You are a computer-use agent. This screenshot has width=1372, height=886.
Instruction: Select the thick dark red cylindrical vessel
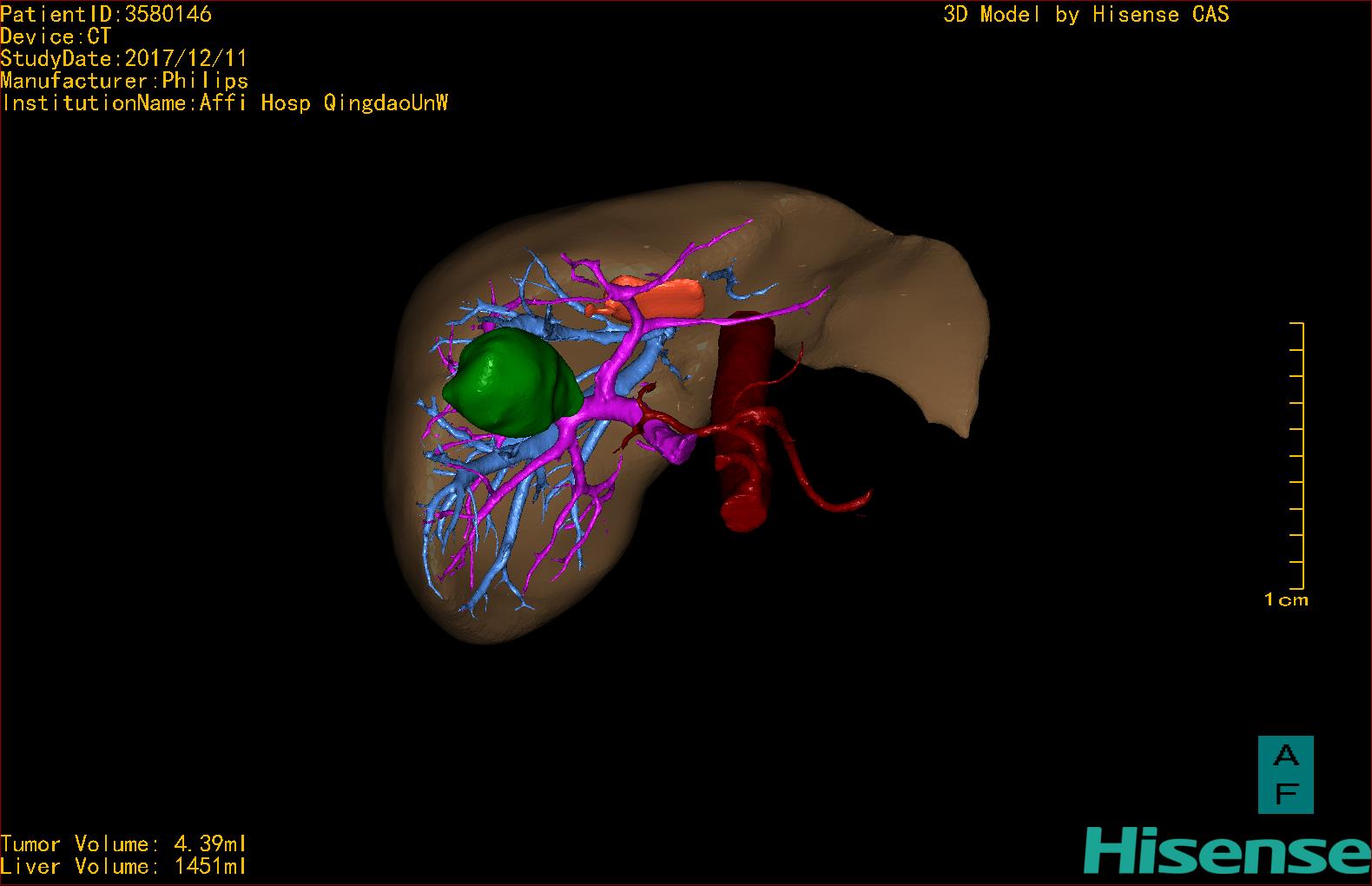tap(745, 420)
